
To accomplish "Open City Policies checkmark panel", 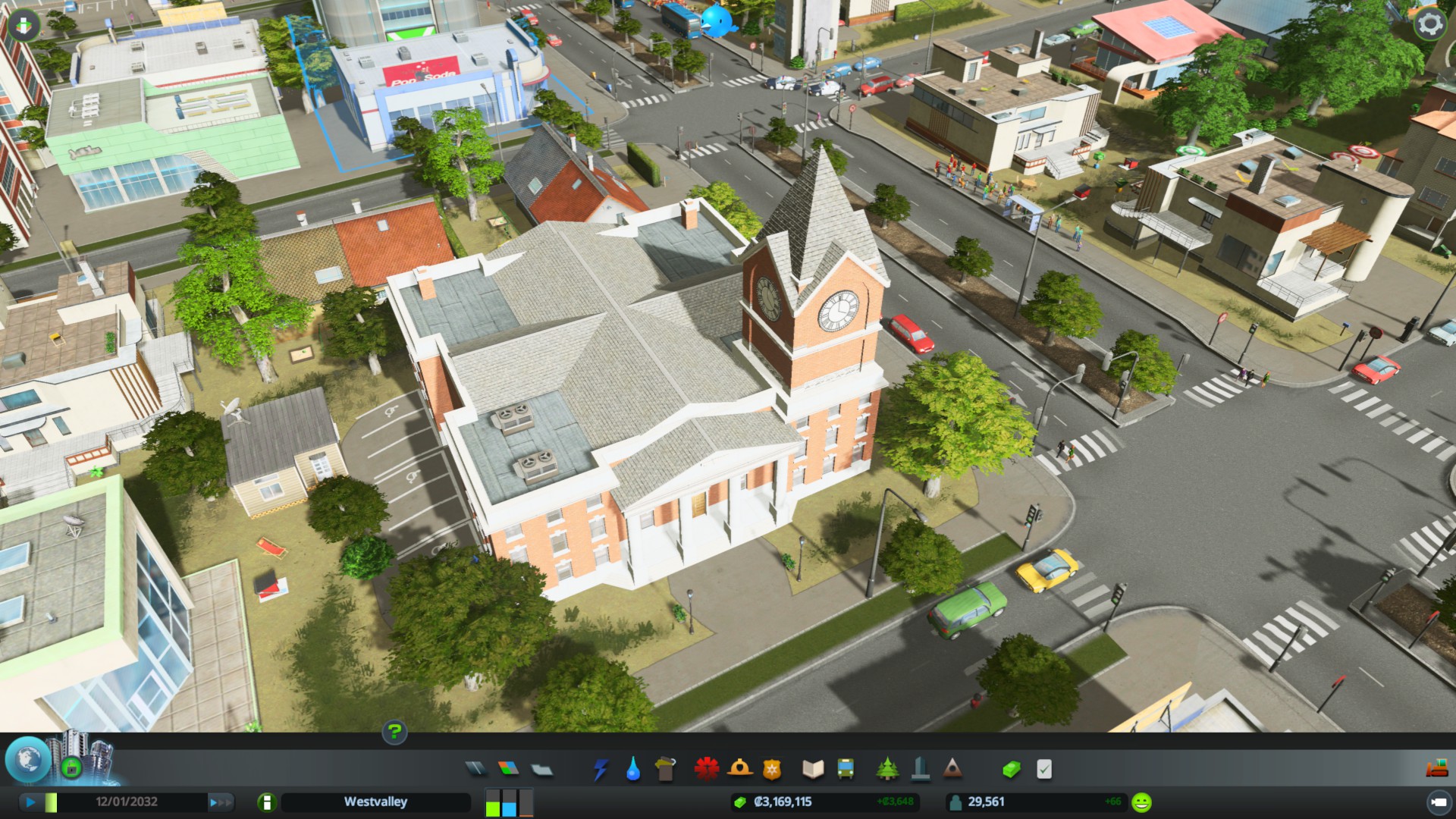I will point(1044,769).
